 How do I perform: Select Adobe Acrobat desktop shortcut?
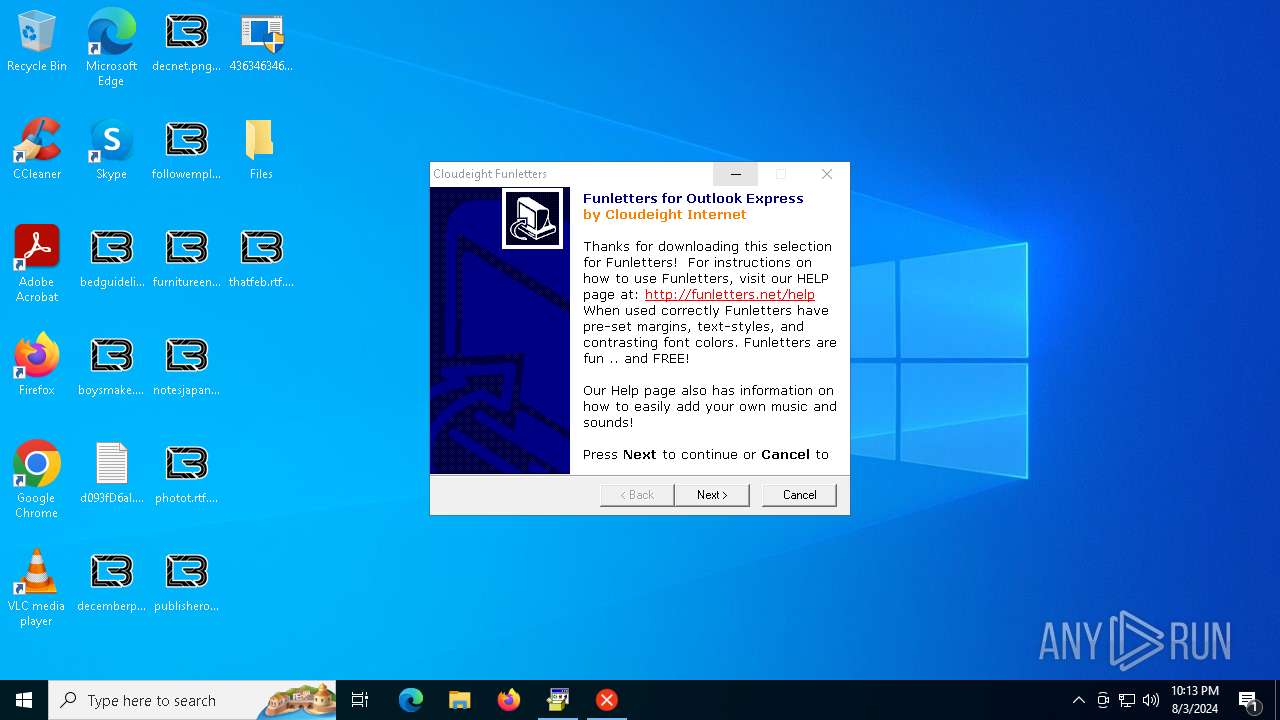point(37,264)
